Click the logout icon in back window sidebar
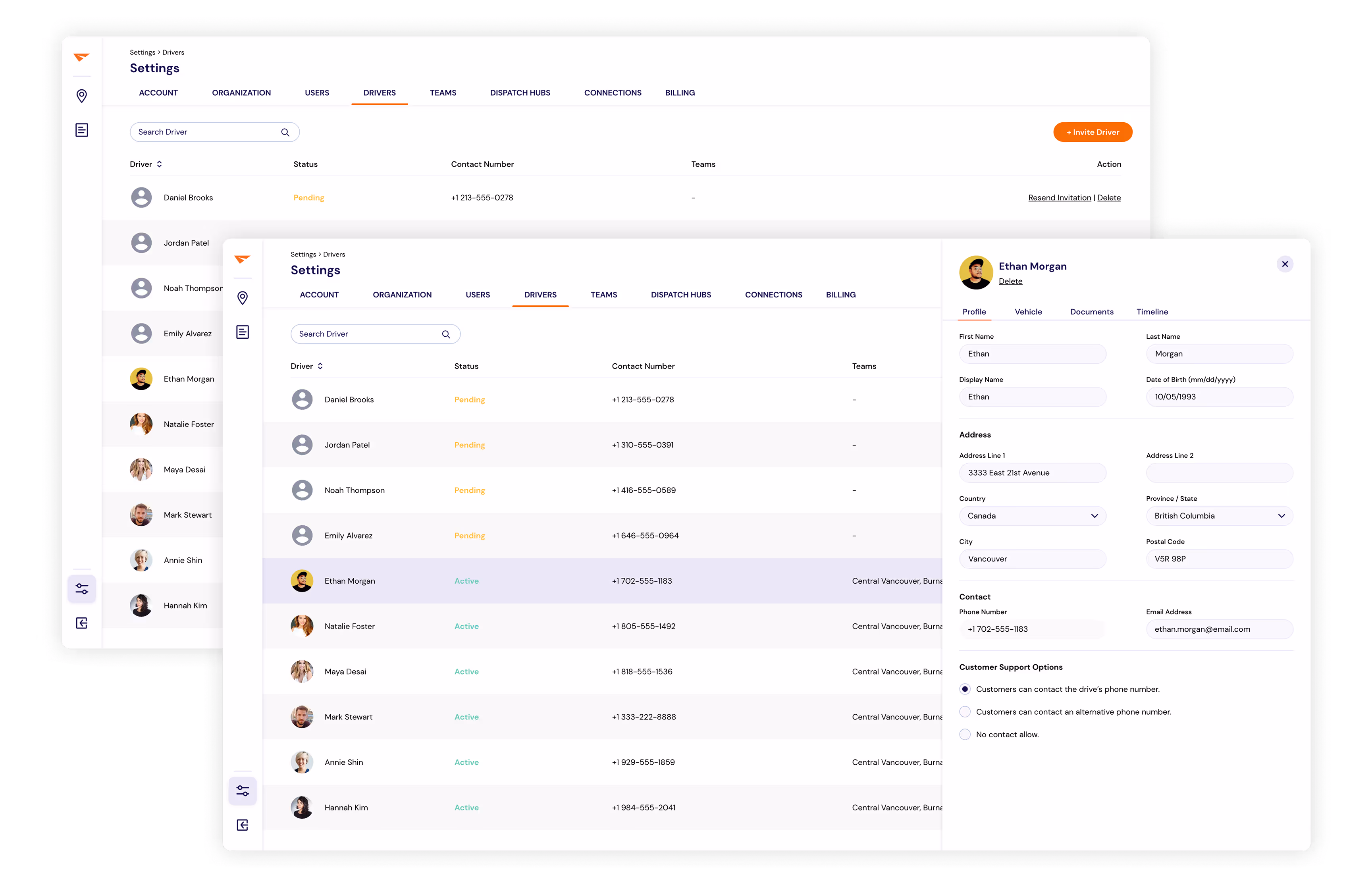This screenshot has width=1372, height=887. coord(82,623)
